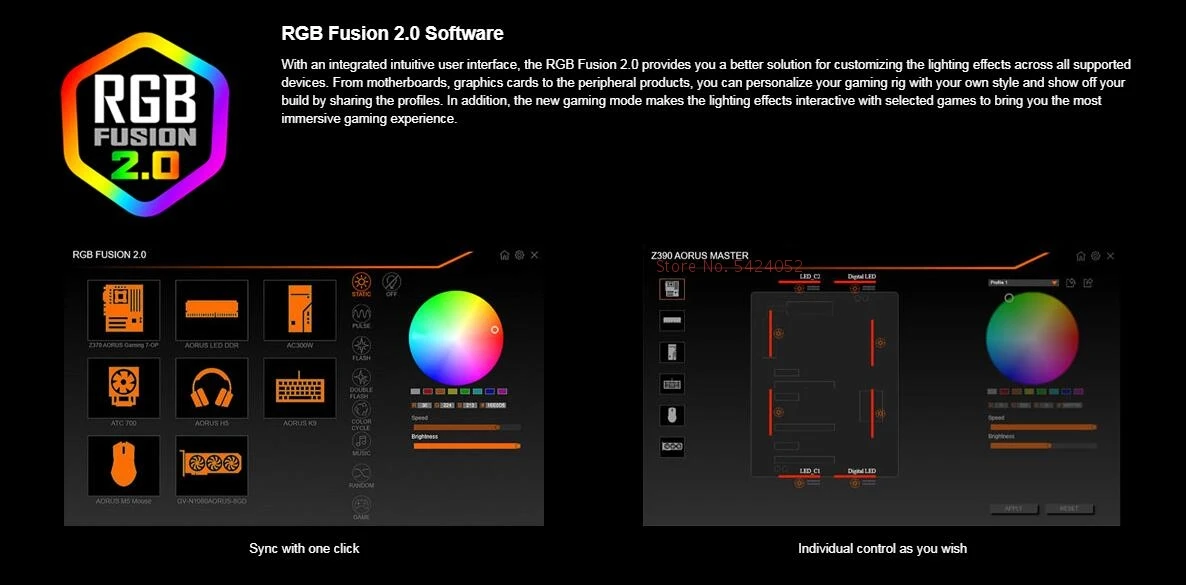
Task: Click the hex color code field in RGB Fusion window
Action: pos(496,406)
